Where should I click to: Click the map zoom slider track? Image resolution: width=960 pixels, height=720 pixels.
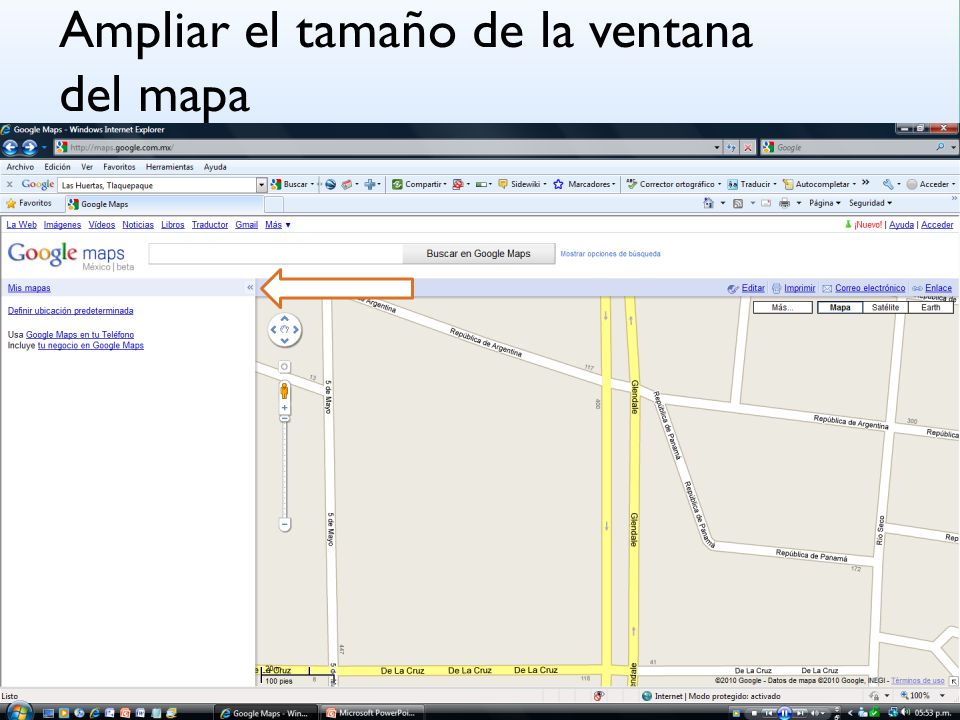coord(285,470)
